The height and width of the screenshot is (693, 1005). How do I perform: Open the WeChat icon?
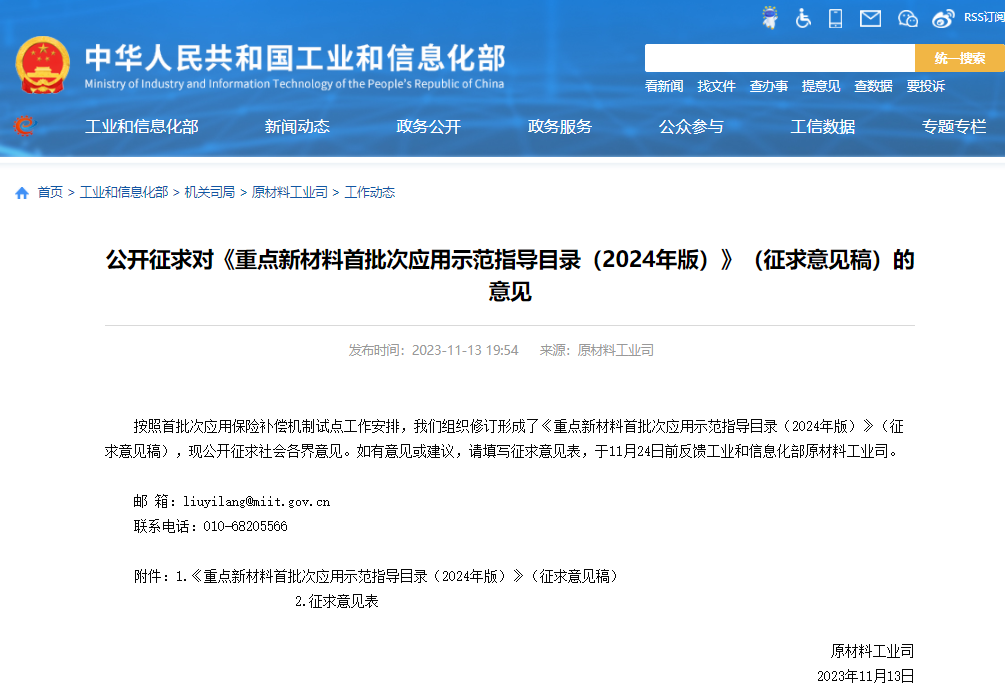pyautogui.click(x=906, y=17)
